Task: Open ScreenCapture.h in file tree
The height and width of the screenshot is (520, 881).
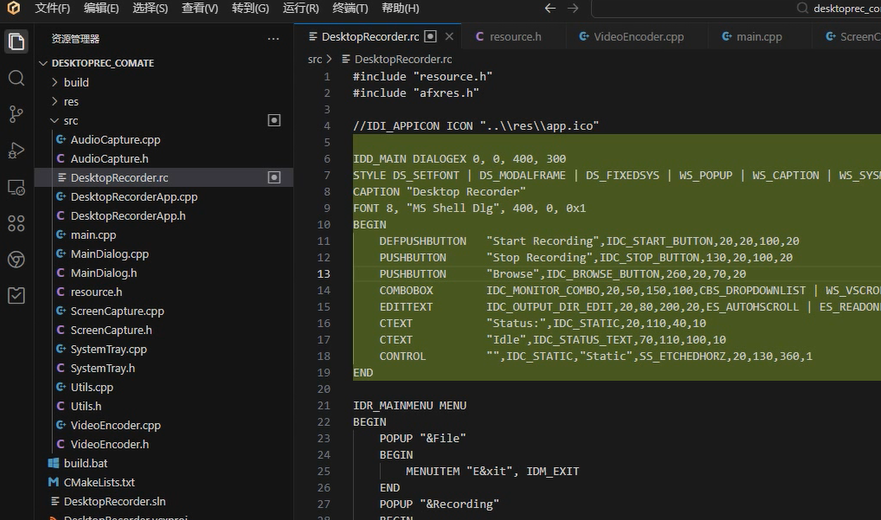Action: point(163,330)
